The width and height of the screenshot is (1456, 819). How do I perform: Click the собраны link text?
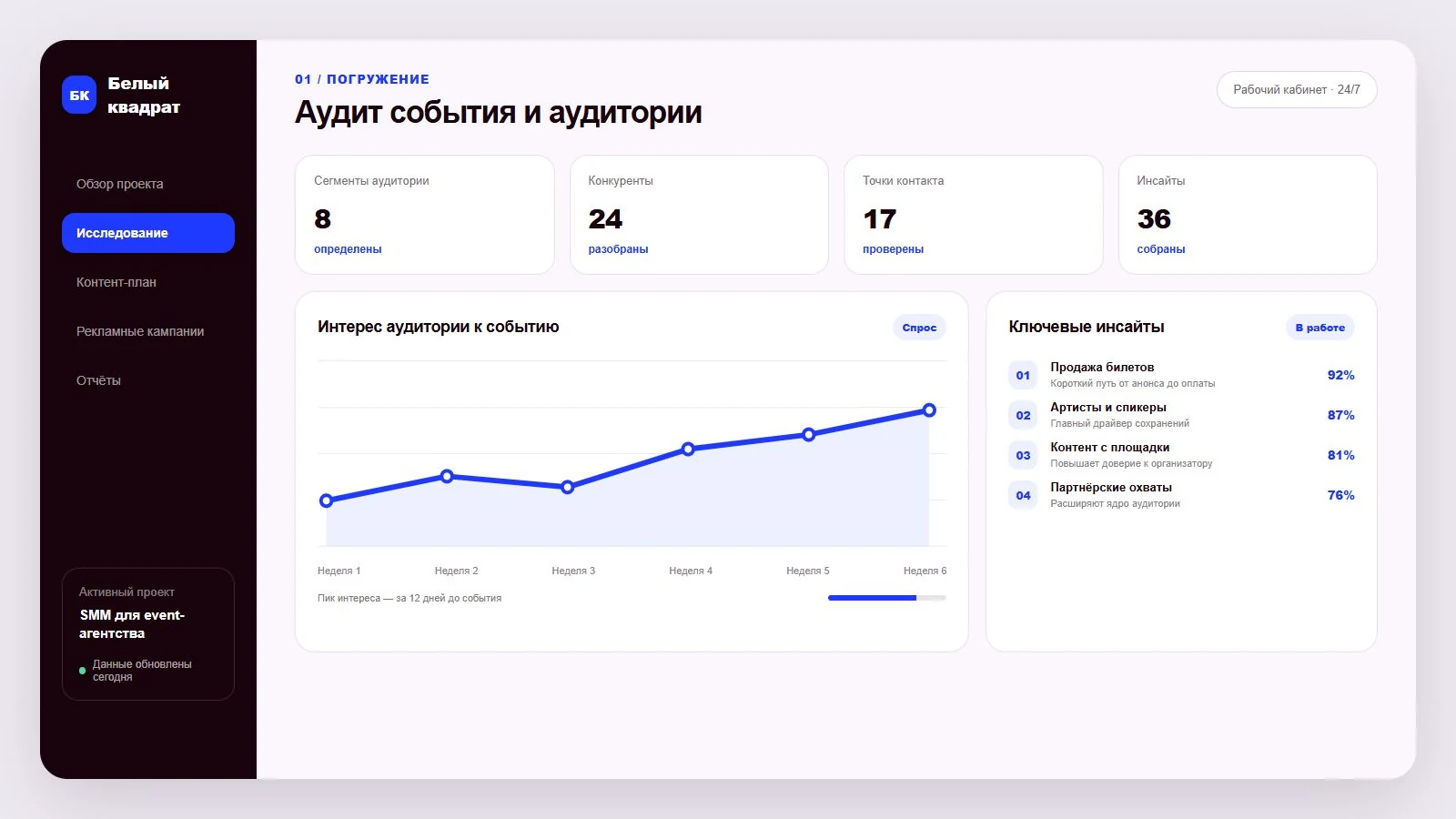pos(1160,249)
